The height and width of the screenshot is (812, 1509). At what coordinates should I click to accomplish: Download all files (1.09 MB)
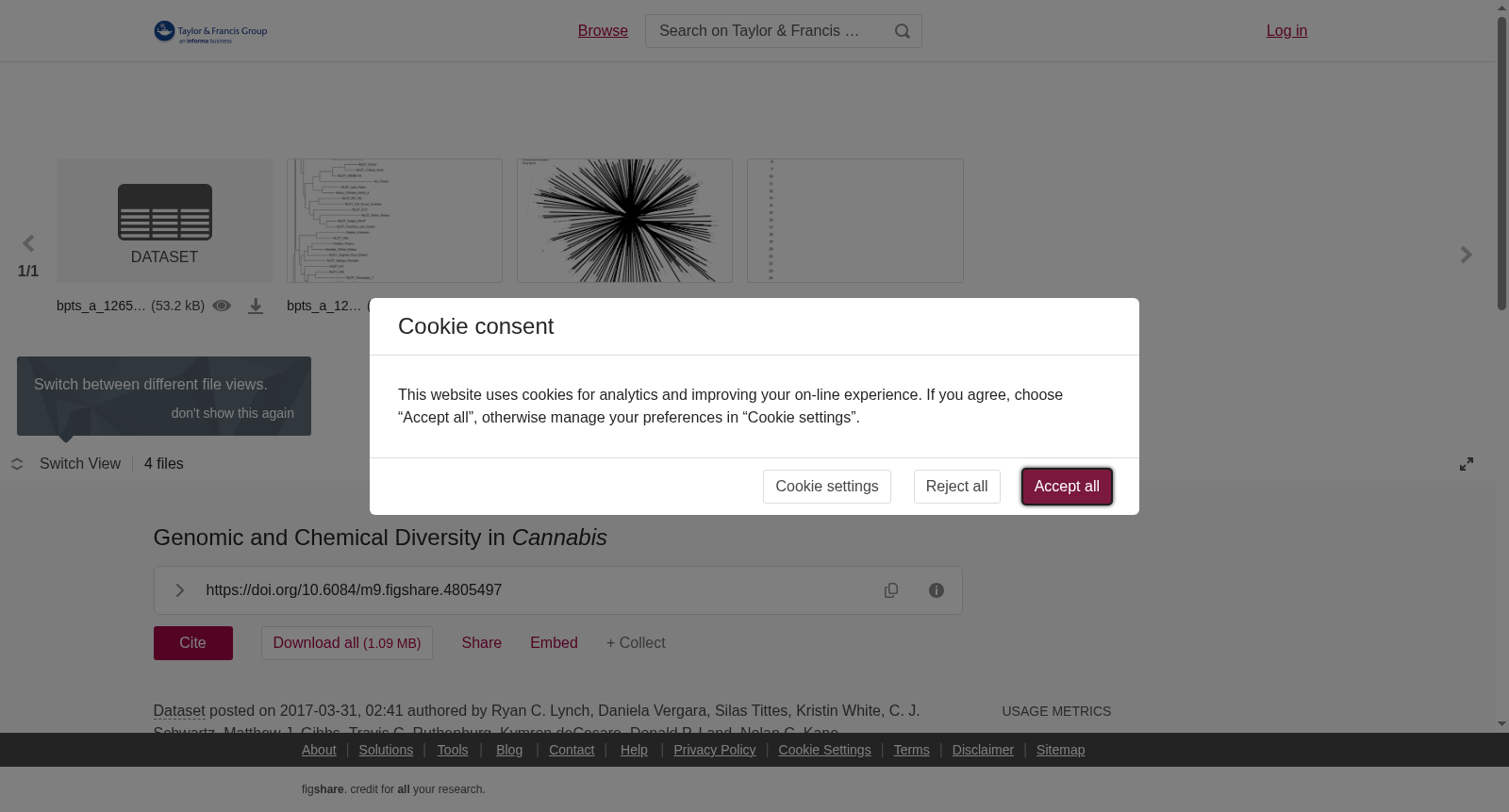[347, 643]
